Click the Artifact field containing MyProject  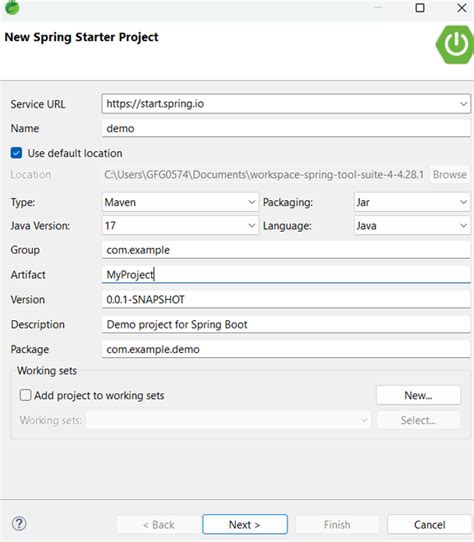coord(286,274)
